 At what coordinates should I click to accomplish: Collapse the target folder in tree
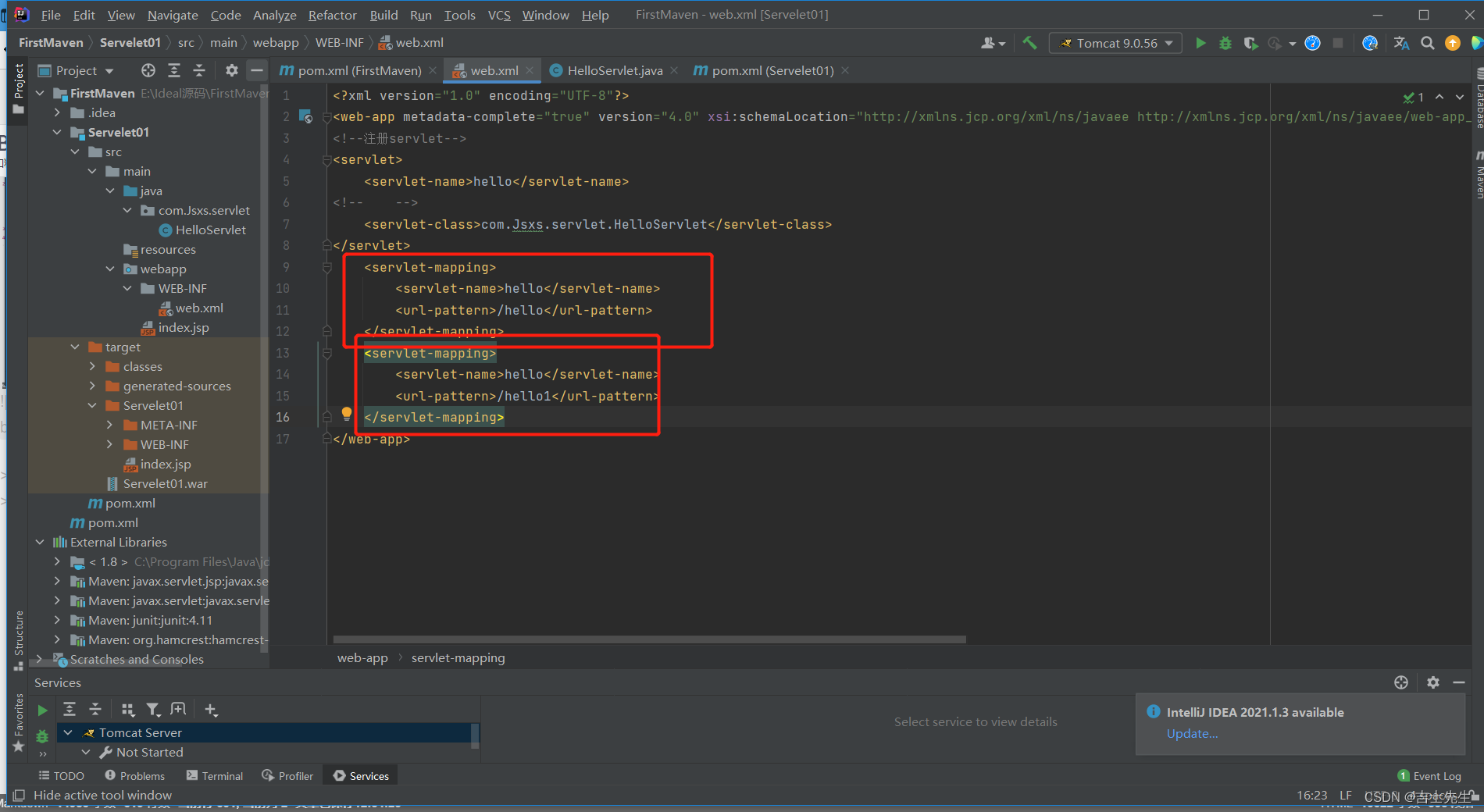(x=75, y=347)
